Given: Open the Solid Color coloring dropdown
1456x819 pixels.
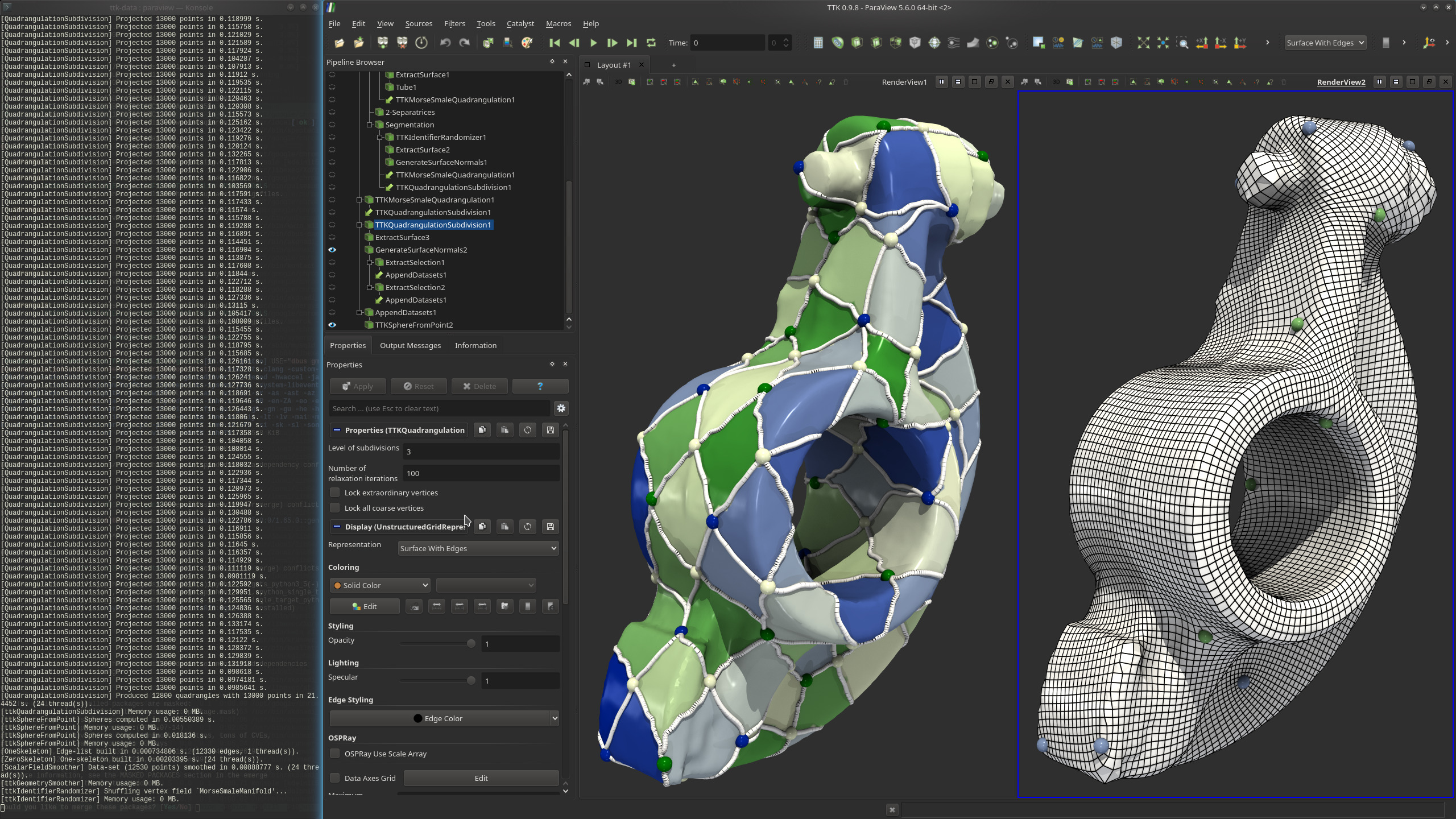Looking at the screenshot, I should [x=380, y=585].
